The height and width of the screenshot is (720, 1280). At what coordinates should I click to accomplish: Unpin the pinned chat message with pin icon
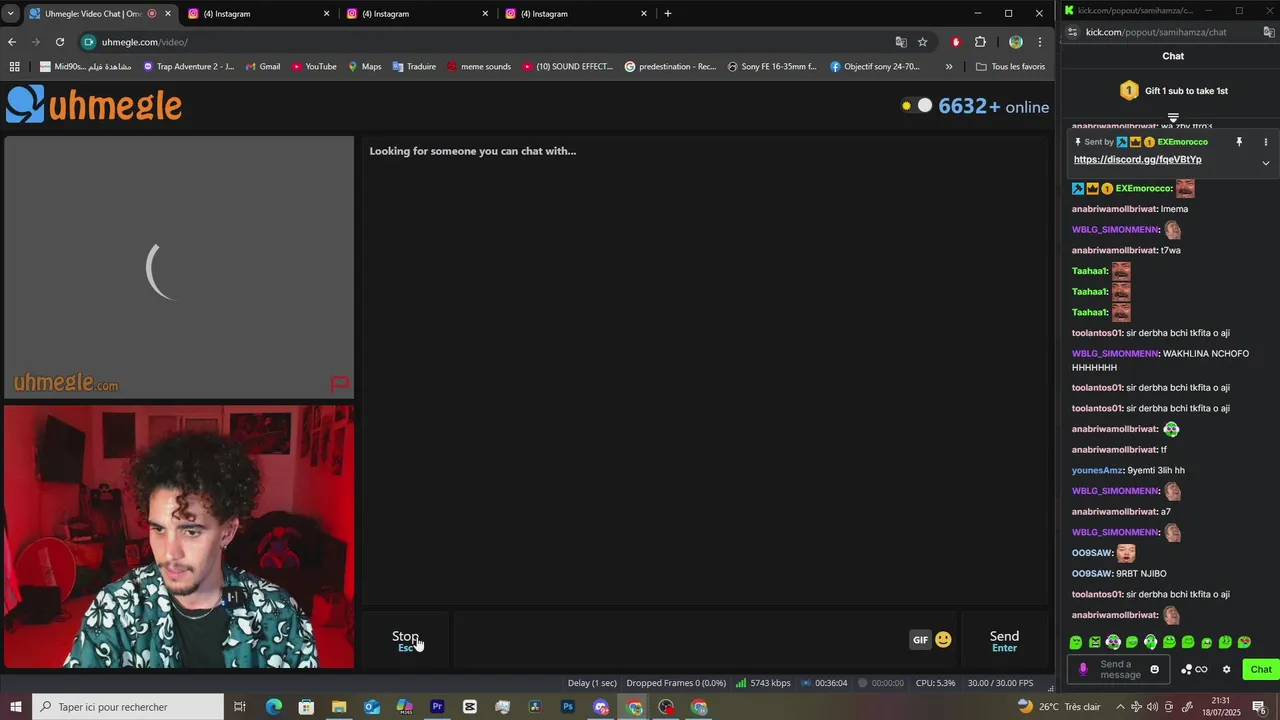coord(1239,142)
